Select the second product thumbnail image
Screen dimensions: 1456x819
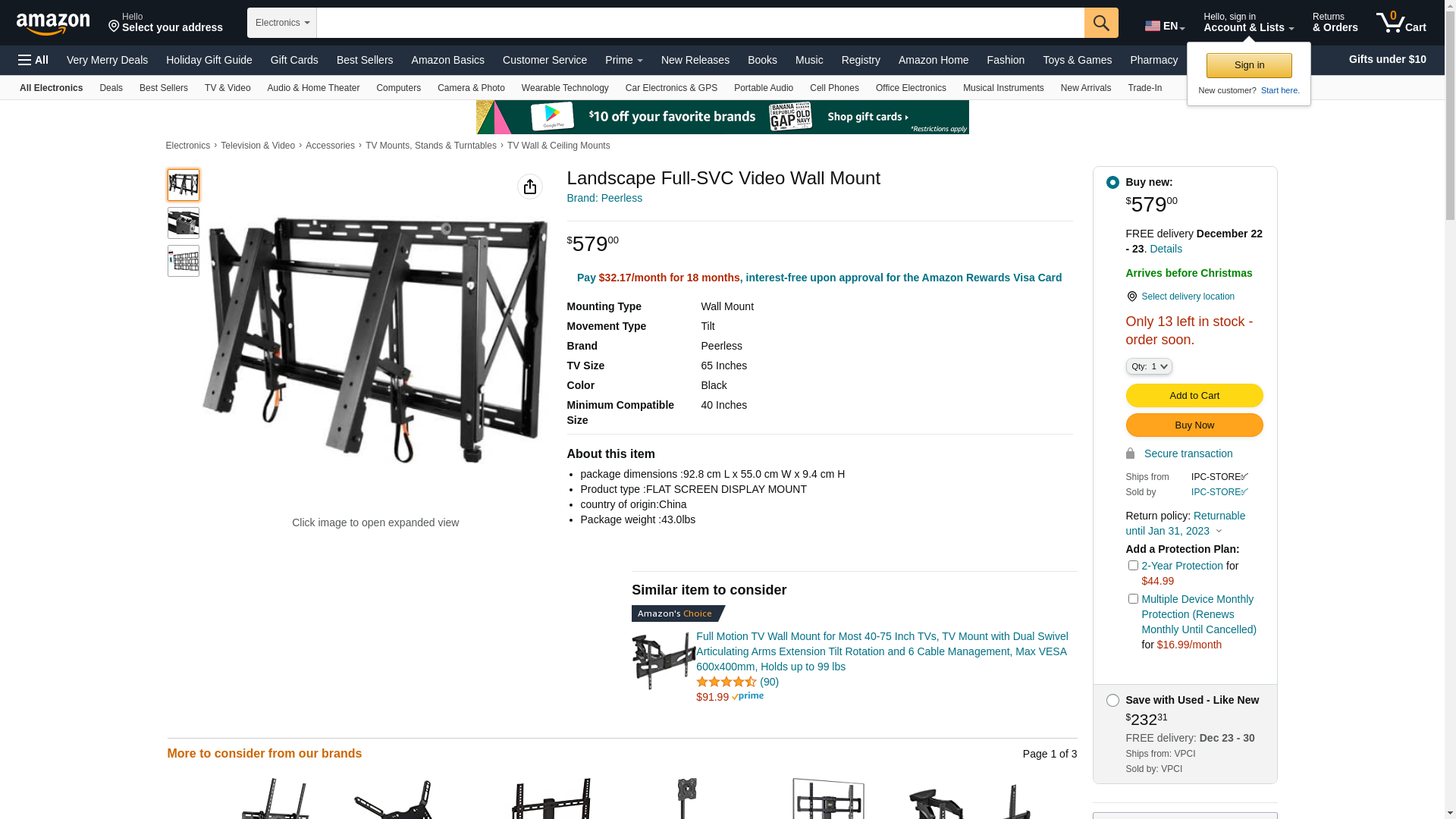[x=184, y=223]
